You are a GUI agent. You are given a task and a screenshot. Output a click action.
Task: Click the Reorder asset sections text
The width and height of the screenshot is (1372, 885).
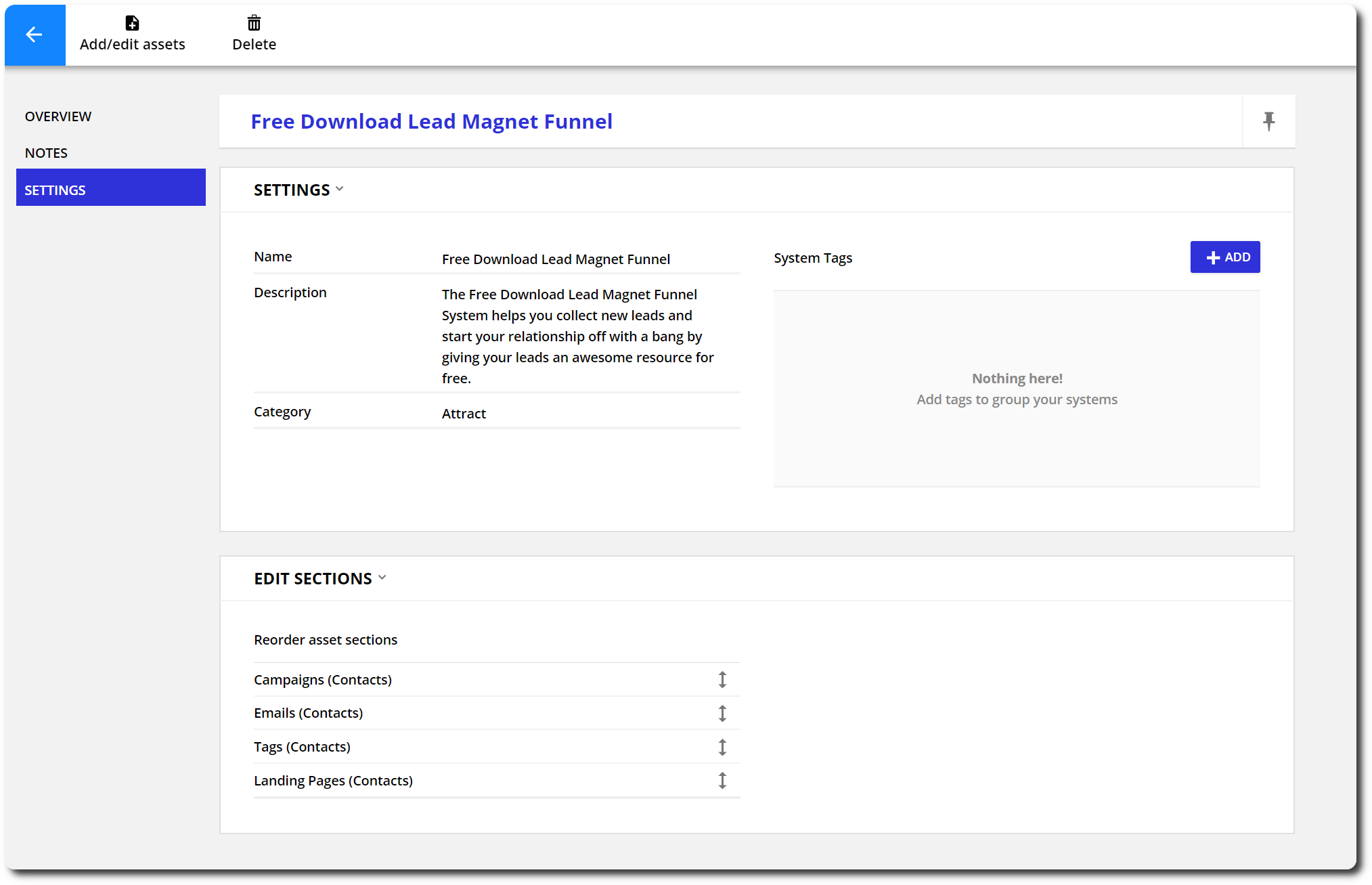pos(326,640)
